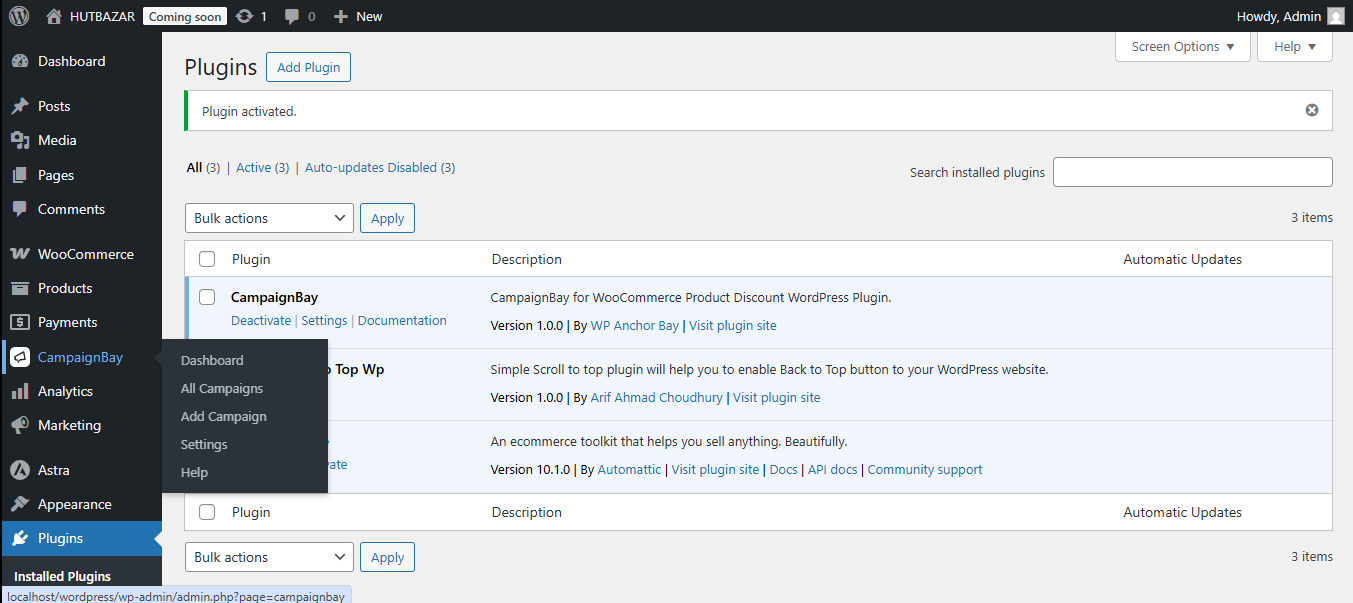Check the bottom select-all plugins checkbox
This screenshot has width=1353, height=603.
coord(207,512)
